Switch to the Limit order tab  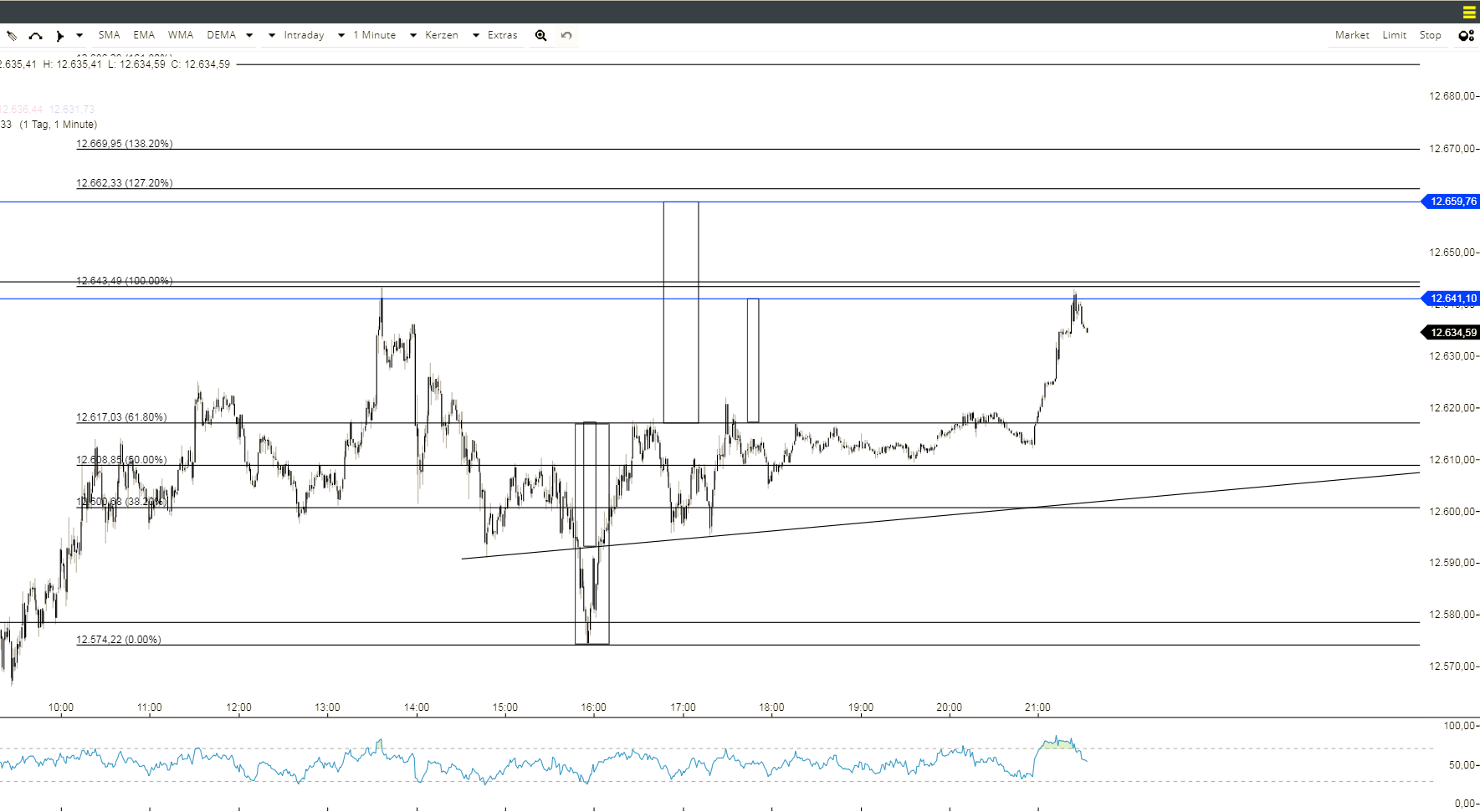1394,35
